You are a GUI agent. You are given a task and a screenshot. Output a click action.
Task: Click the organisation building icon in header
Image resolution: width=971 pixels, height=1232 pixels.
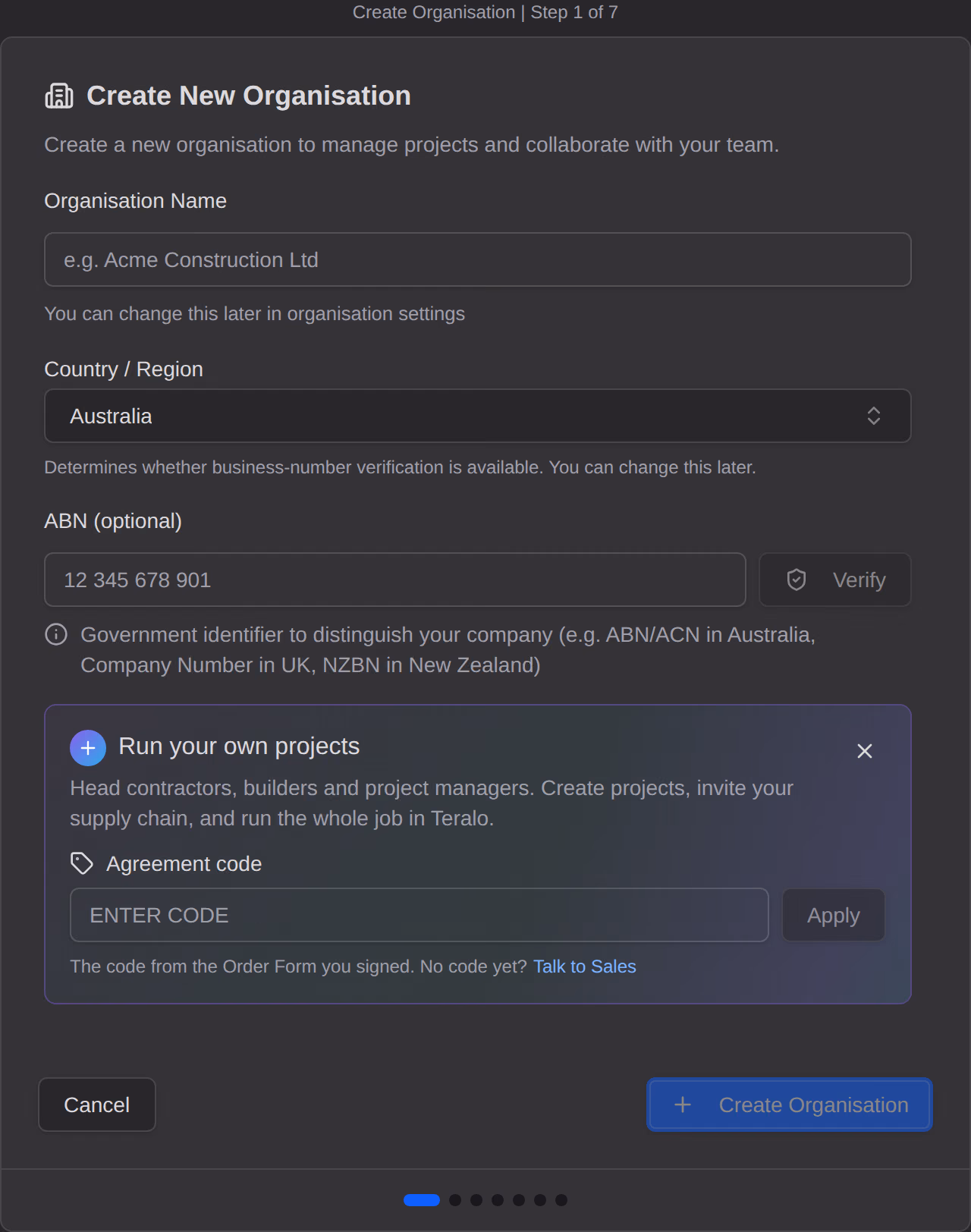pyautogui.click(x=59, y=96)
